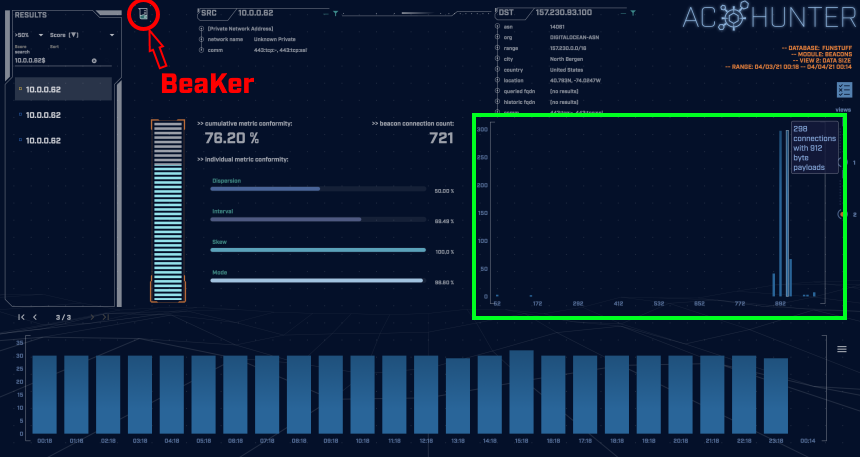Screen dimensions: 860x457
Task: Go to previous results page
Action: click(35, 317)
